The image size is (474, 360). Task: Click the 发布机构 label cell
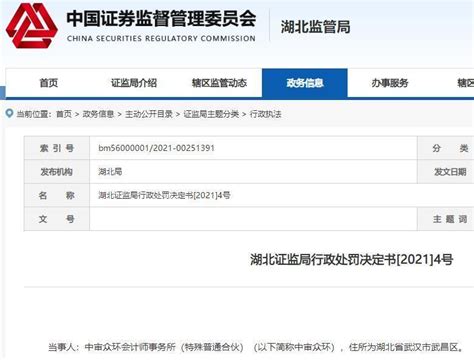tap(57, 172)
